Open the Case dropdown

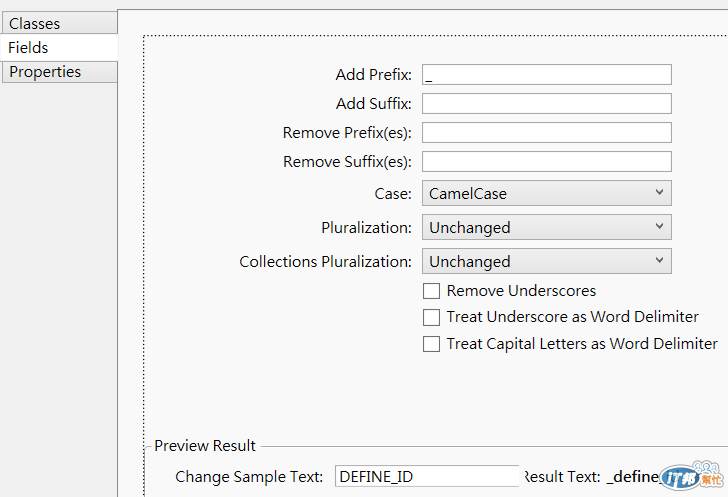pos(546,193)
